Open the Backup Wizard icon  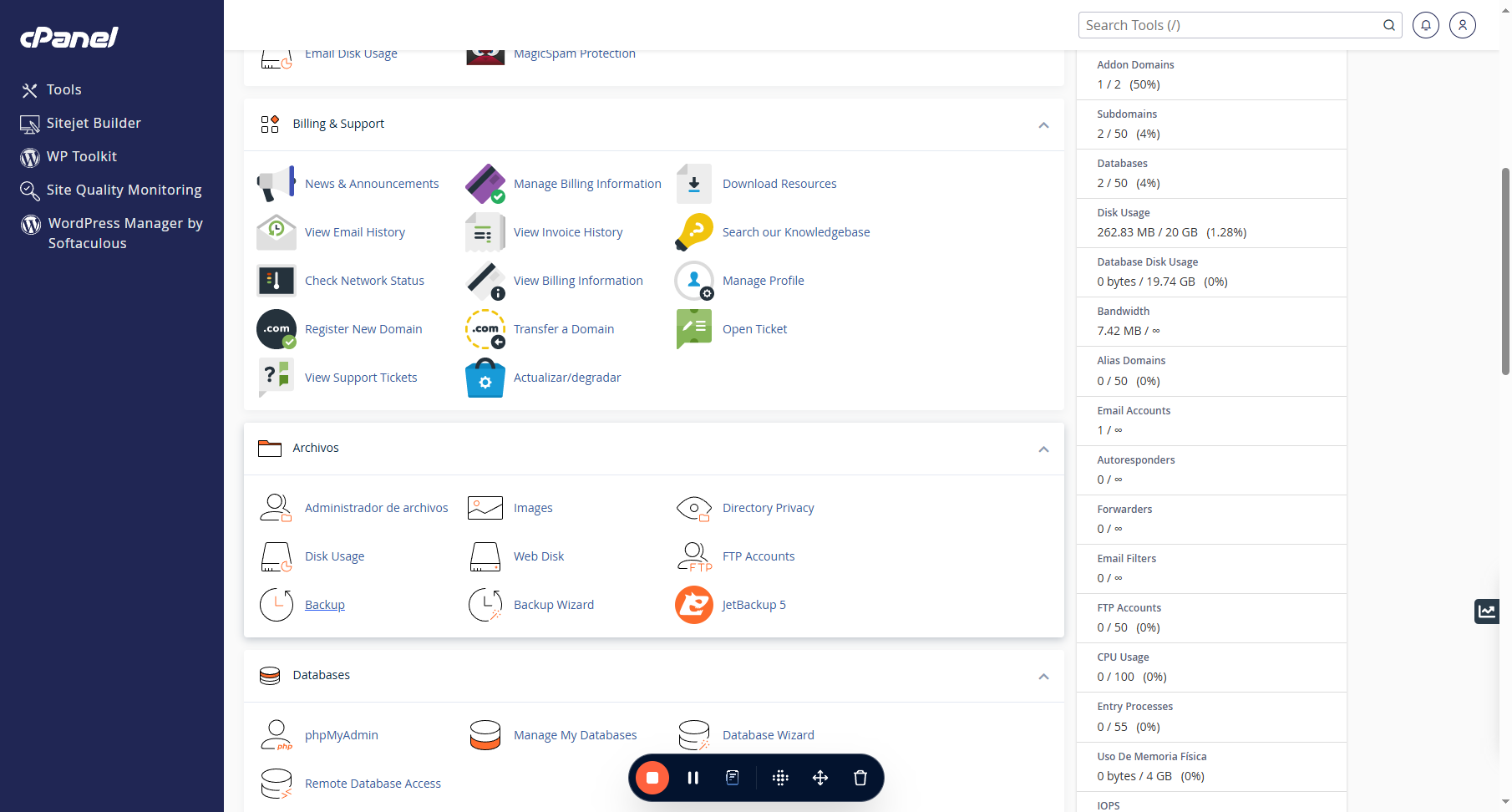[x=485, y=605]
